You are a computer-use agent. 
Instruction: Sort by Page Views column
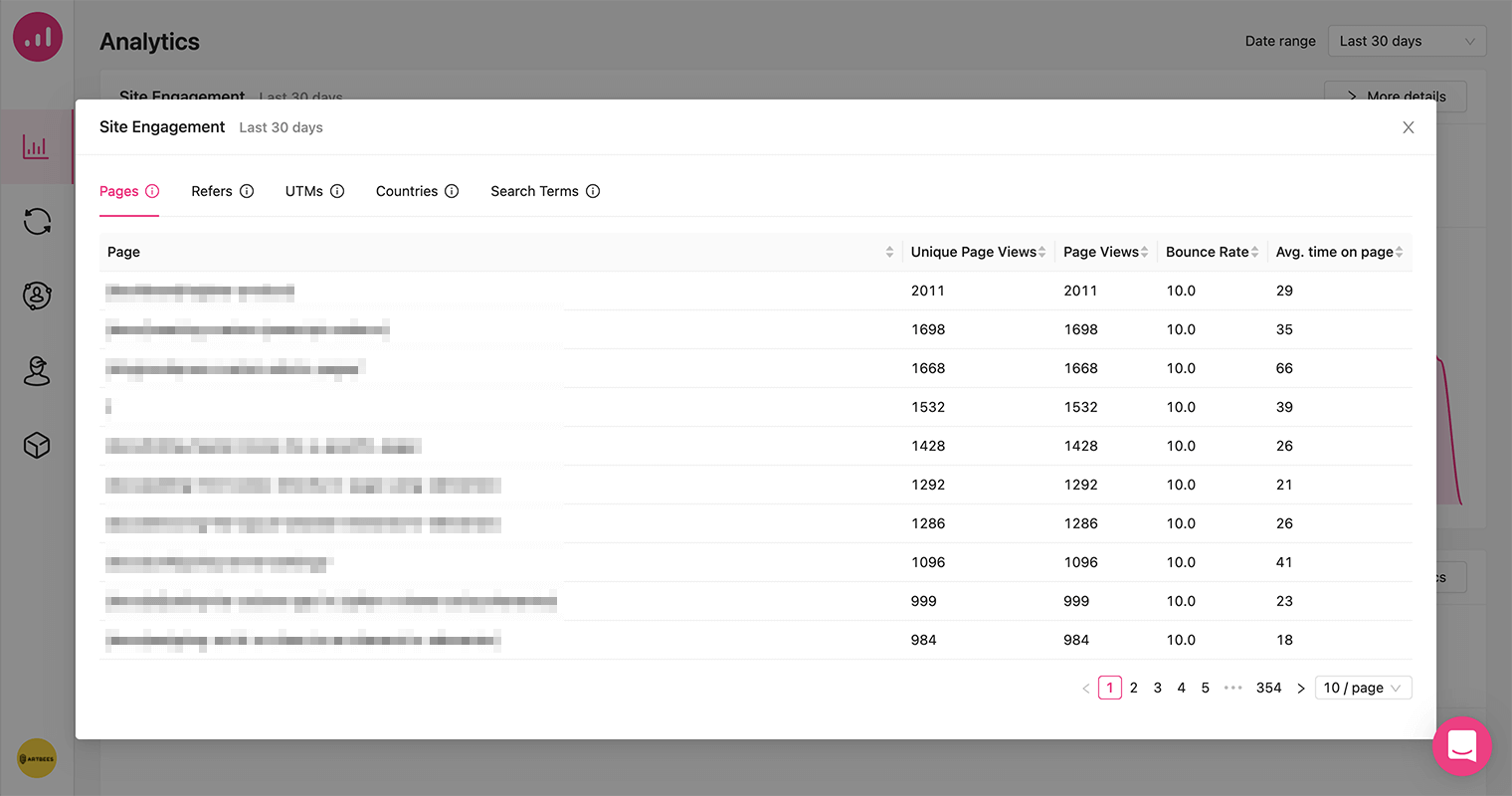(1145, 252)
